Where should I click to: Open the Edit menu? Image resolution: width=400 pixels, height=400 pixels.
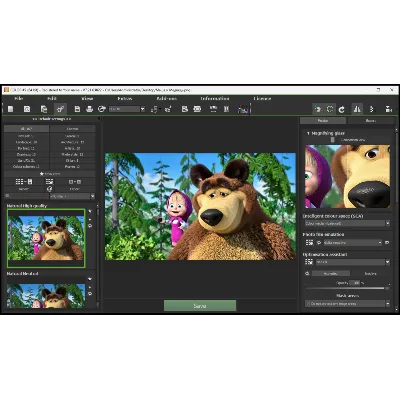click(52, 99)
